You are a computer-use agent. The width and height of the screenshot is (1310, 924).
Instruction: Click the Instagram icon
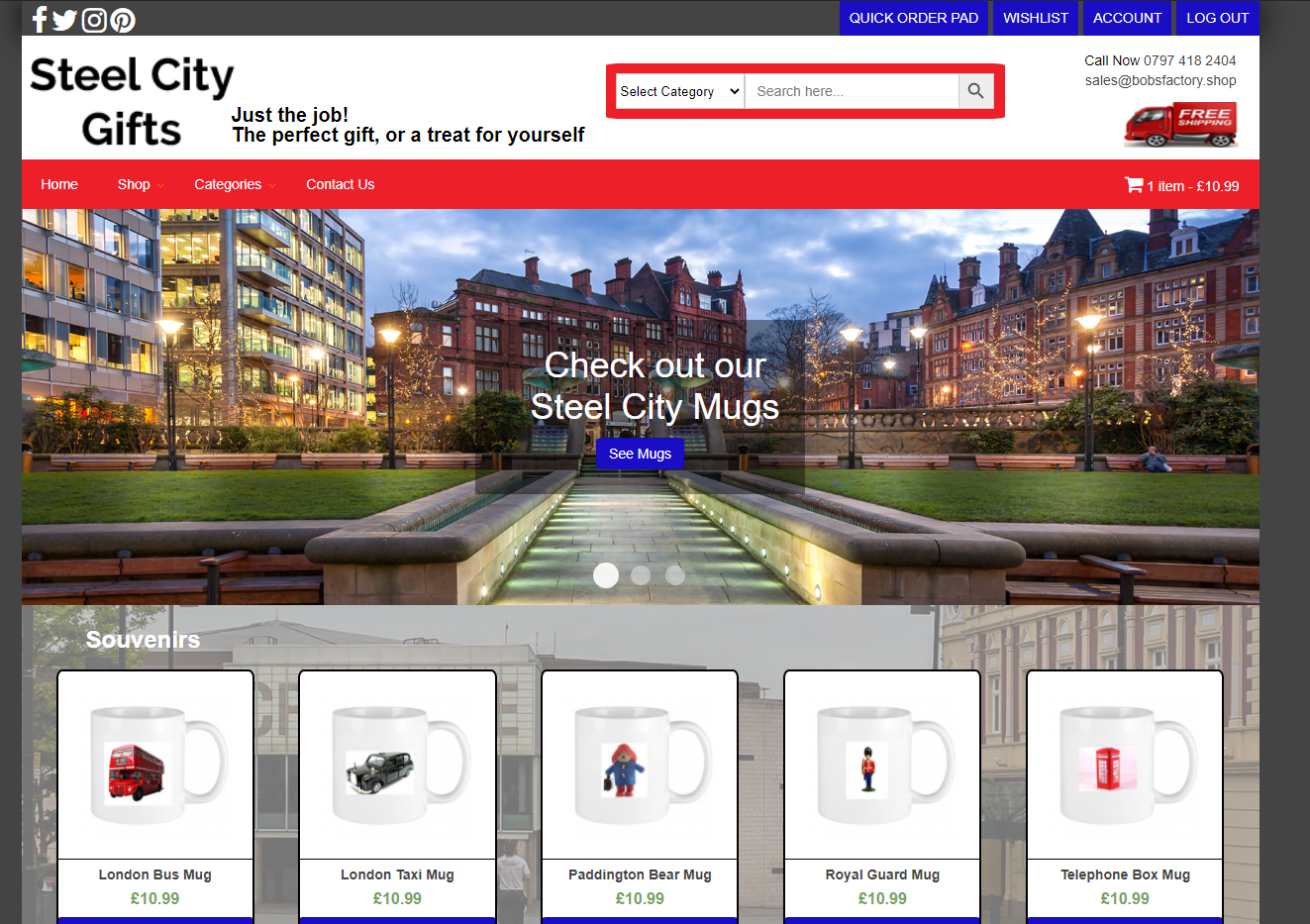point(94,19)
